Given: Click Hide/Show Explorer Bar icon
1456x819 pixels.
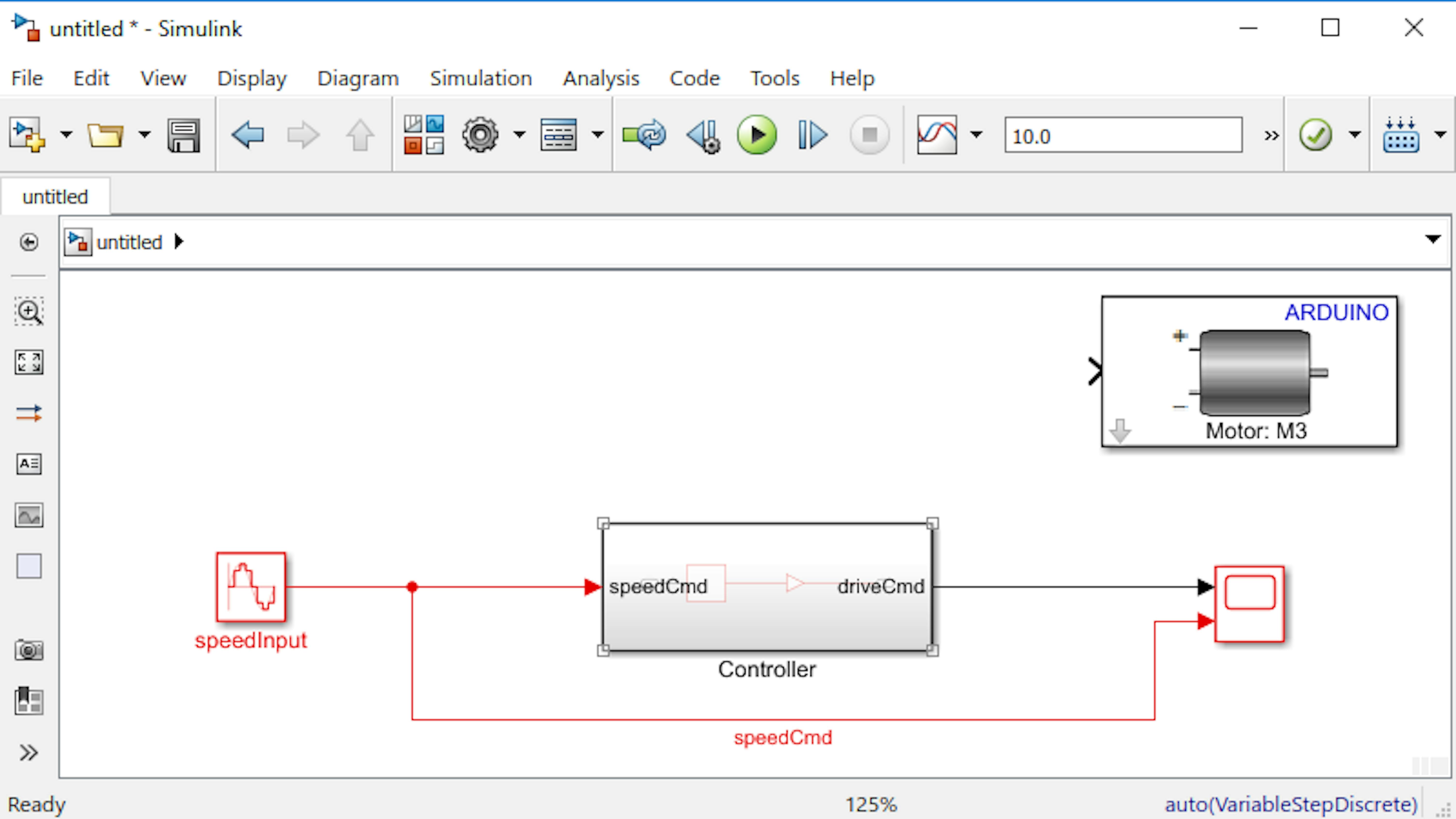Looking at the screenshot, I should 29,242.
